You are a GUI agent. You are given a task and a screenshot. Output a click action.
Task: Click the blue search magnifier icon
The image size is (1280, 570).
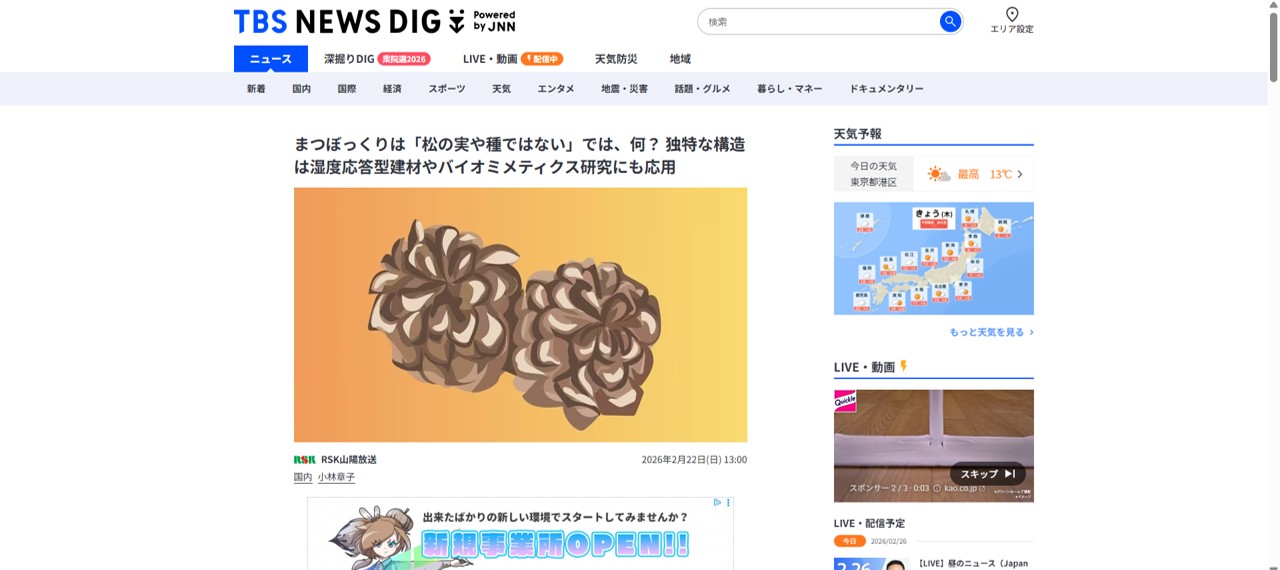950,22
